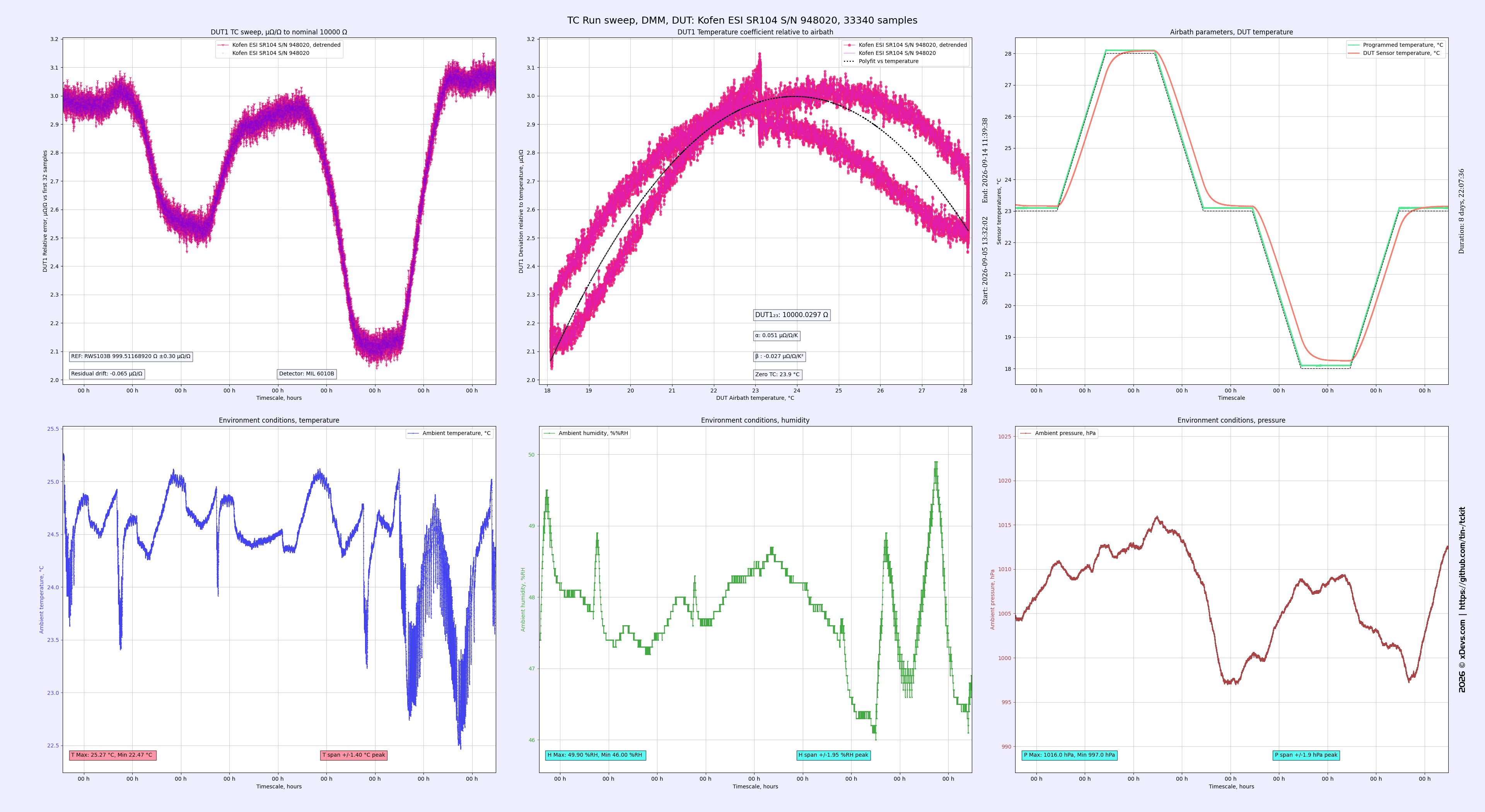Click the T span +/-1.40 °C peak box
The width and height of the screenshot is (1485, 812).
pos(353,755)
